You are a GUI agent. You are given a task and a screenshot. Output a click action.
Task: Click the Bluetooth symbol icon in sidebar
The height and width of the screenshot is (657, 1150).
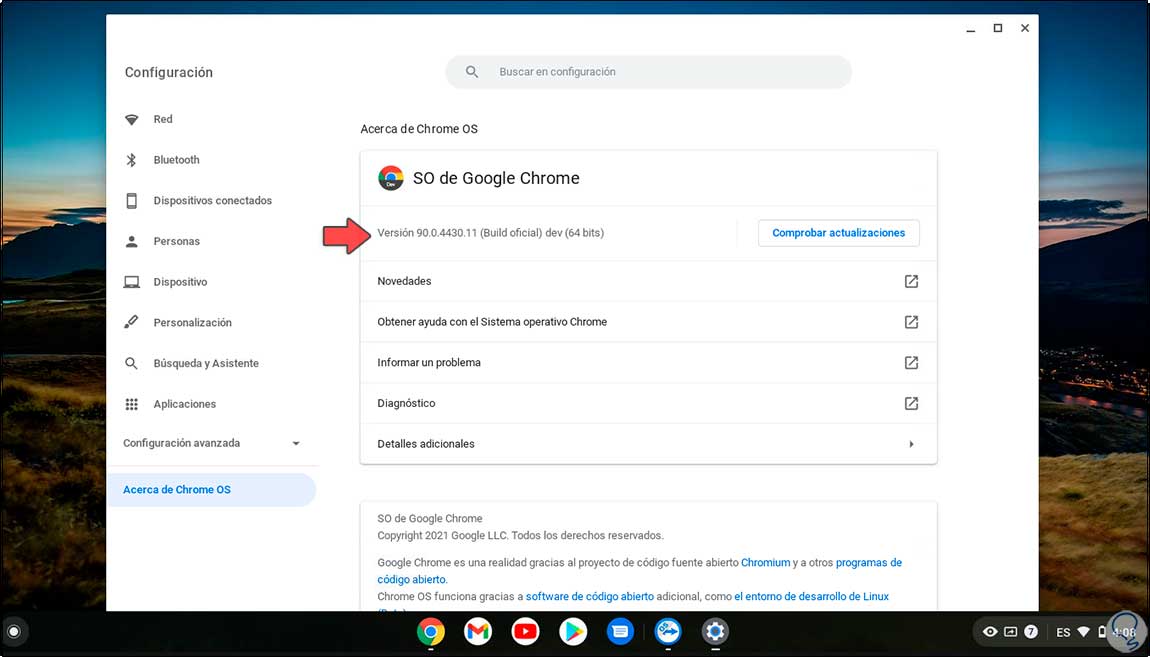click(x=131, y=160)
